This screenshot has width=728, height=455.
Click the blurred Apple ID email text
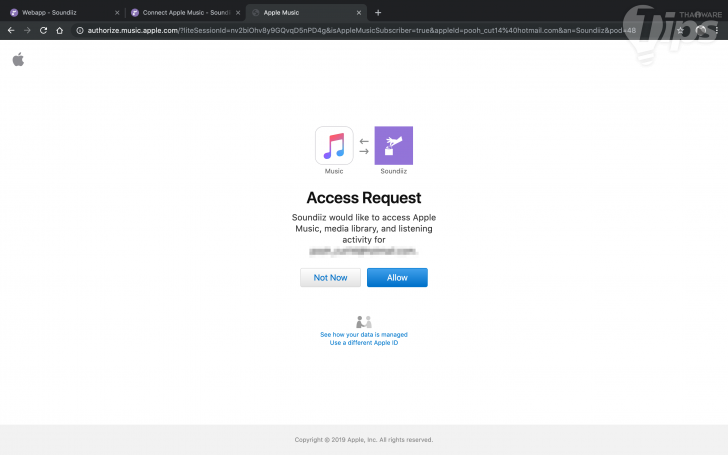click(364, 251)
